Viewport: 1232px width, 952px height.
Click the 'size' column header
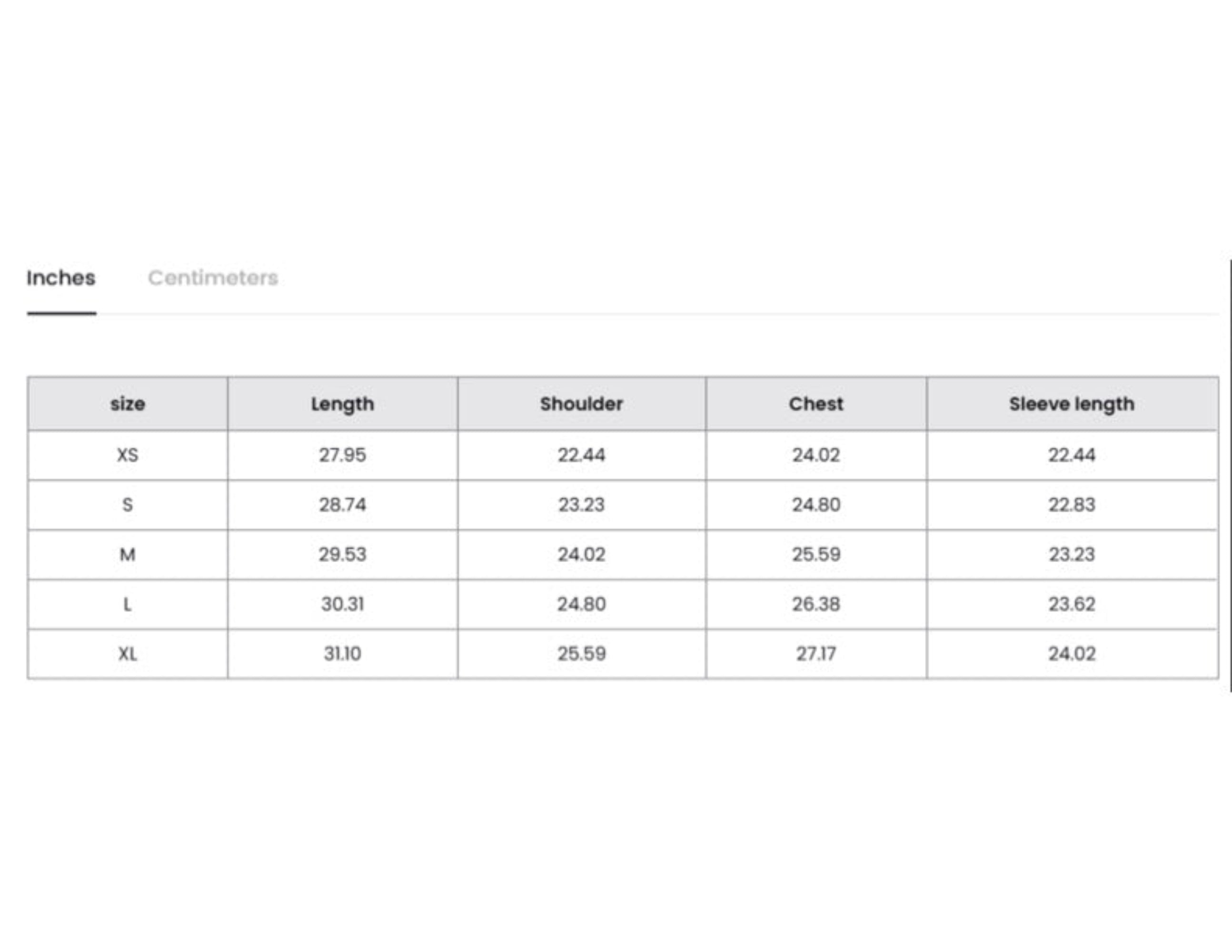point(128,404)
